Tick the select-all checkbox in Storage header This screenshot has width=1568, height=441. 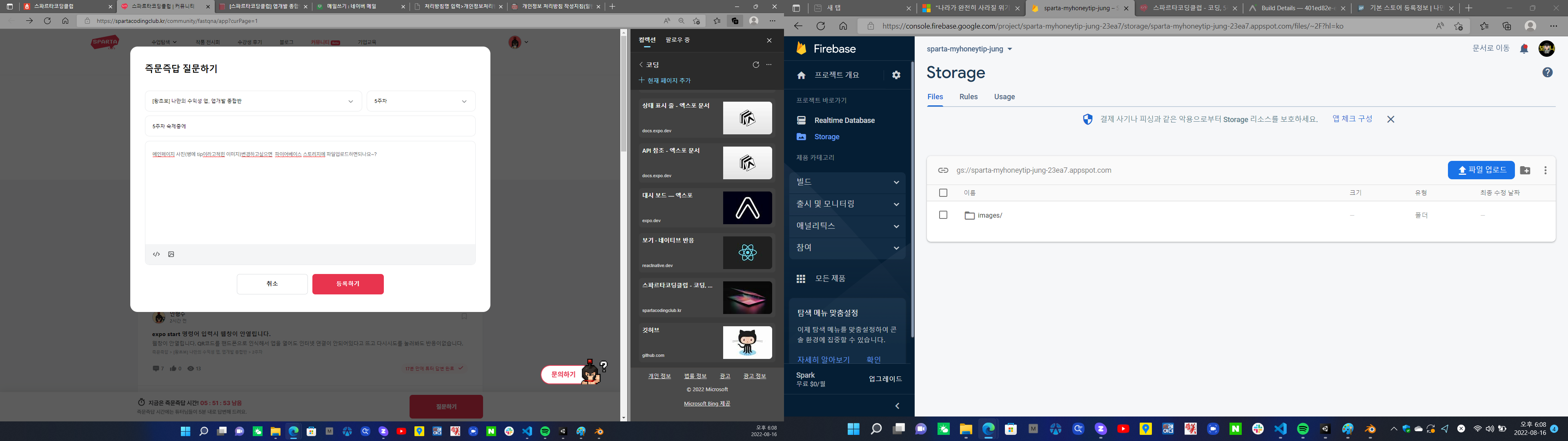[x=943, y=193]
